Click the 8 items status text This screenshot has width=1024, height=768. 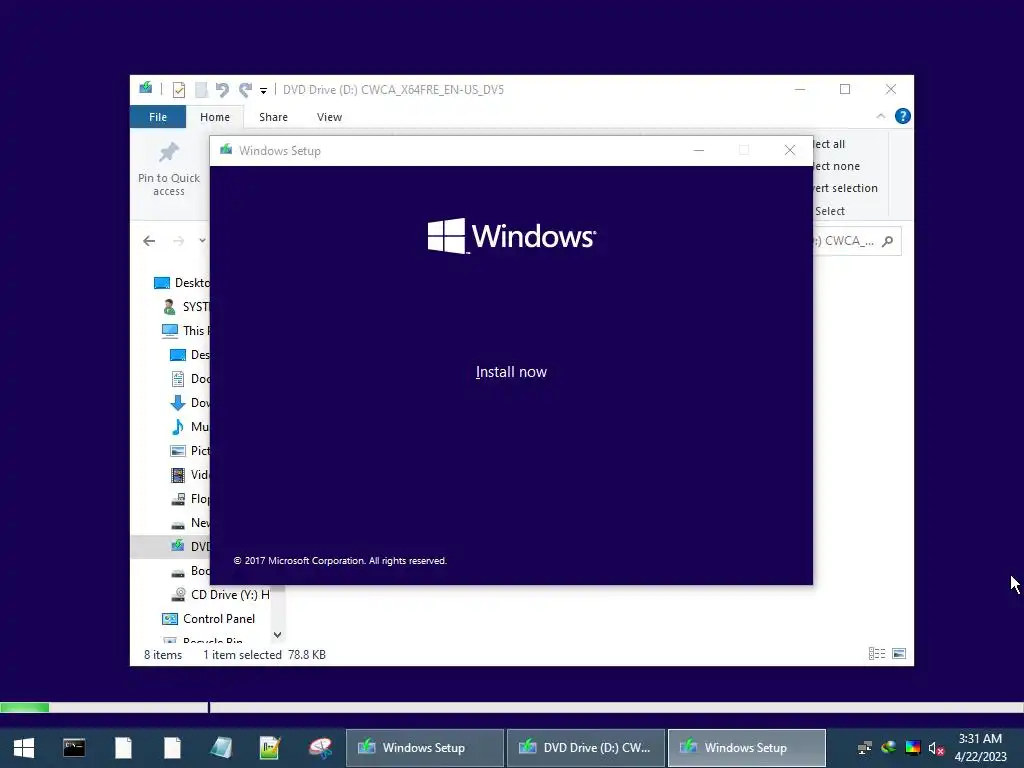(163, 654)
